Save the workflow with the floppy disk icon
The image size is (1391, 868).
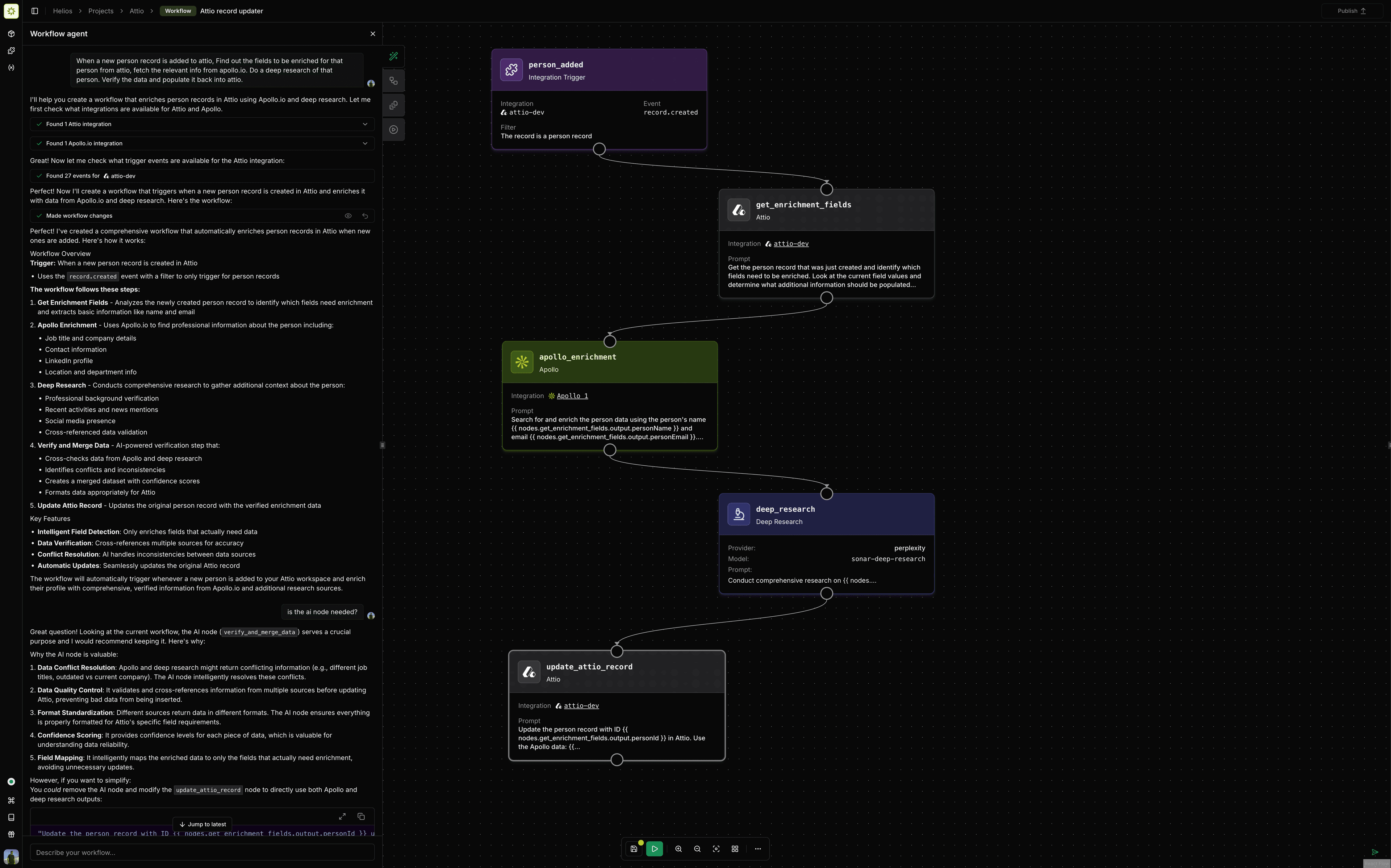[x=634, y=849]
